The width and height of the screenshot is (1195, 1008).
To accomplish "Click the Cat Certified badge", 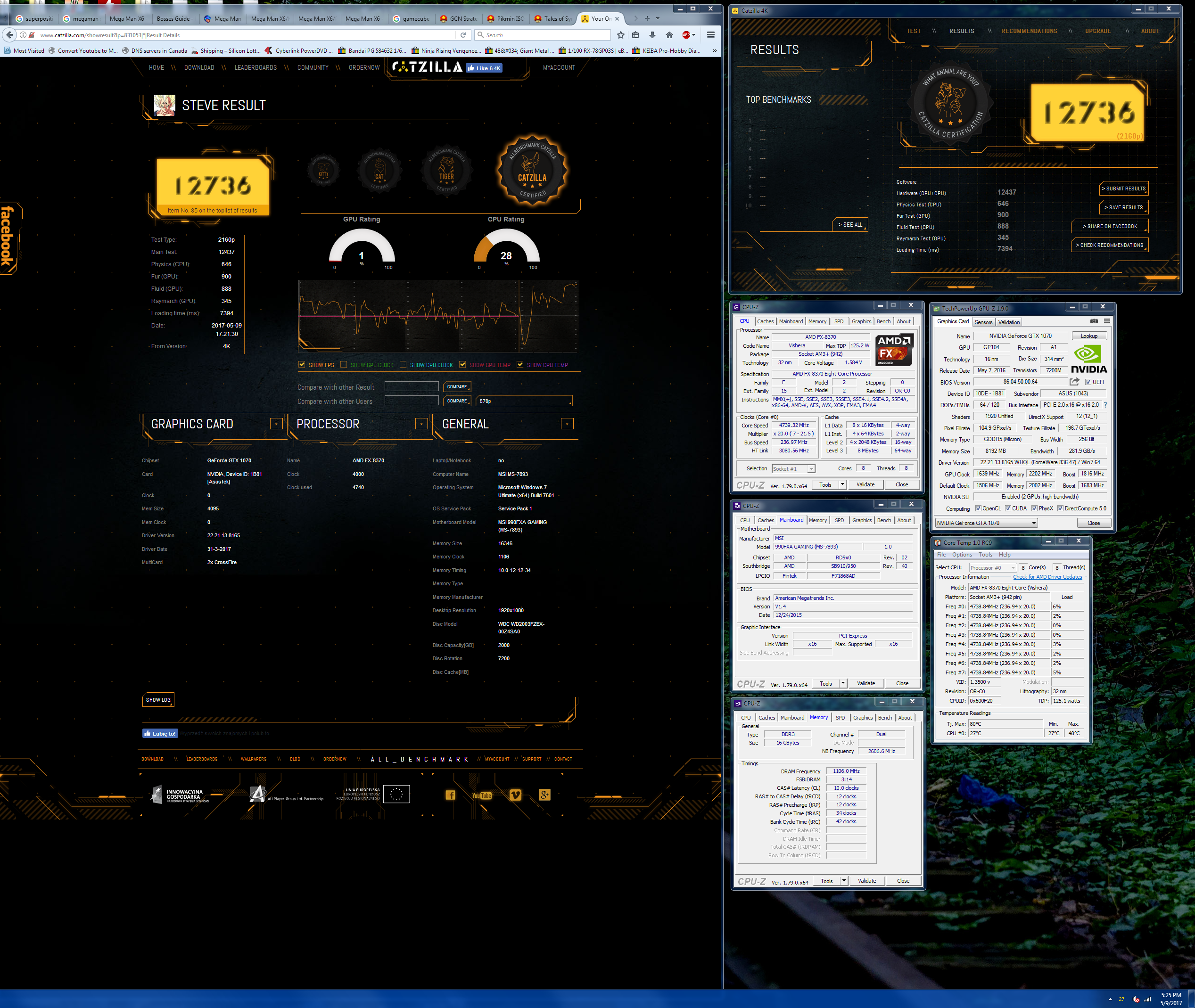I will (x=379, y=172).
